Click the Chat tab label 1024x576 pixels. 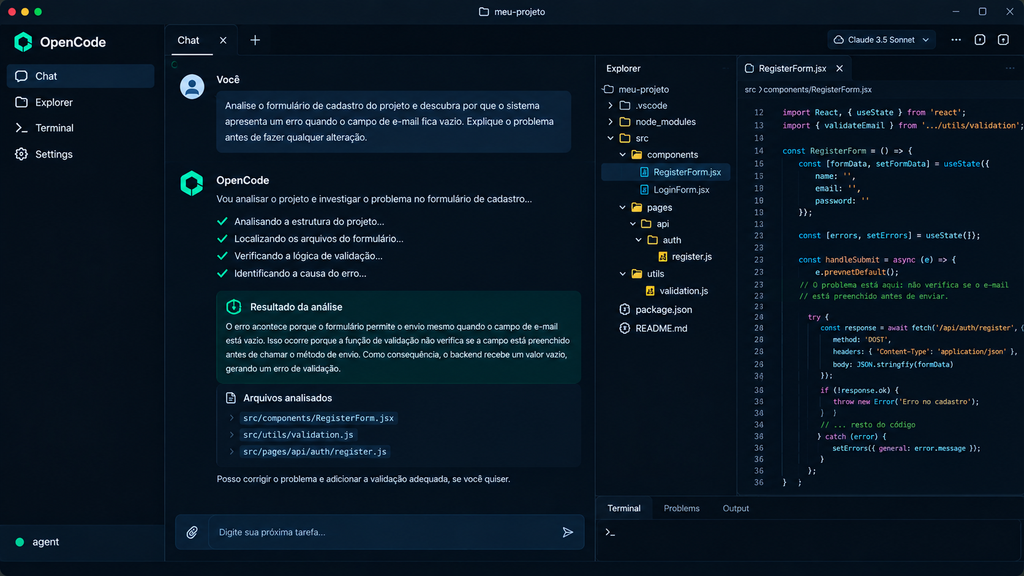click(x=188, y=40)
